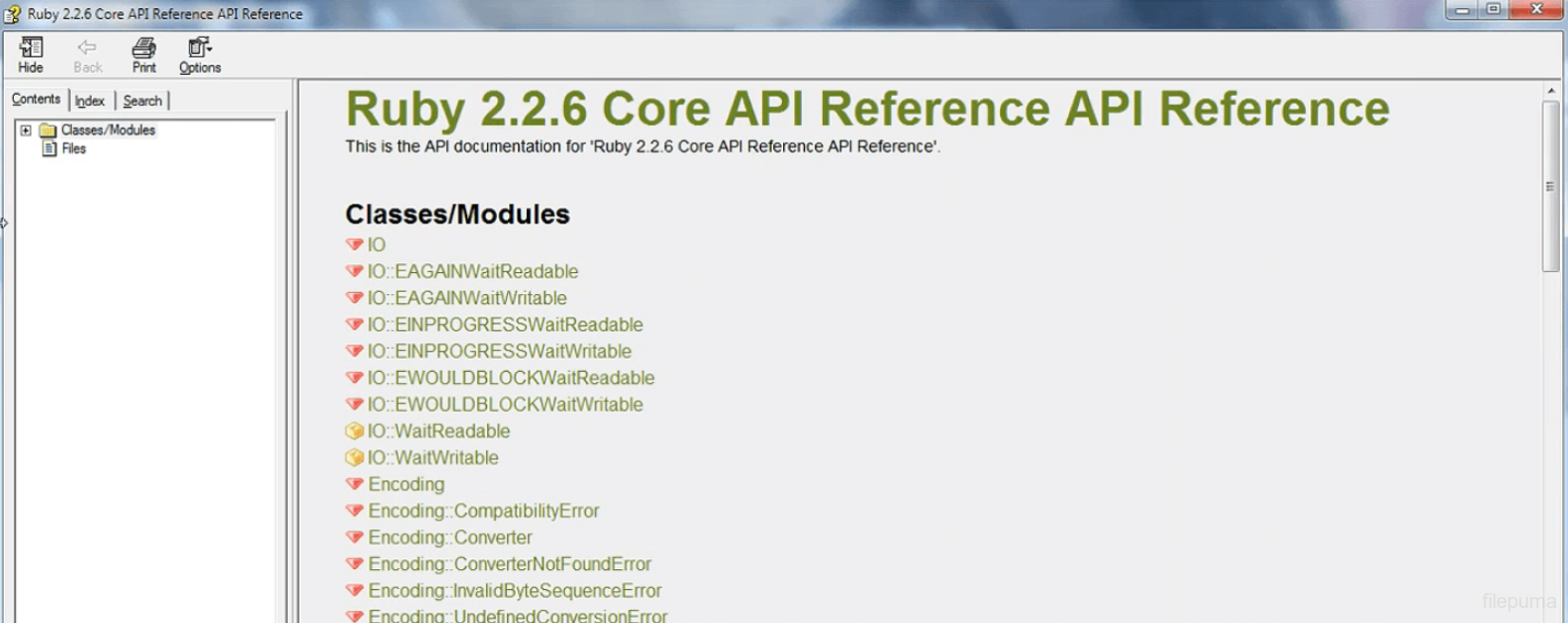Switch to the Search tab
1568x623 pixels.
(142, 101)
